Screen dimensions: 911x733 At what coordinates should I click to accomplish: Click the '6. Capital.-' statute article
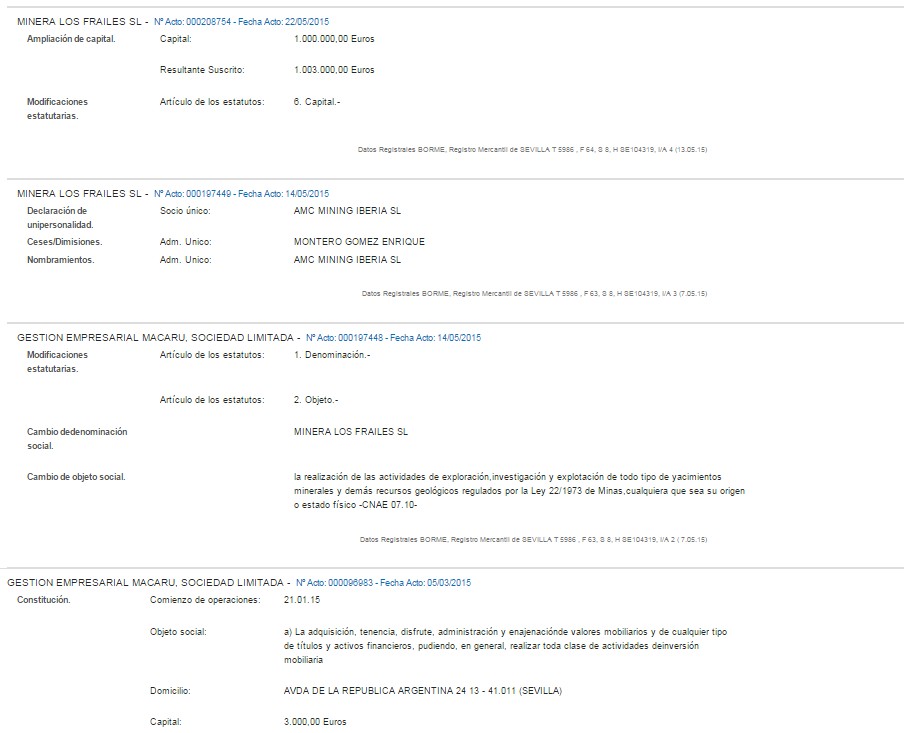(317, 102)
